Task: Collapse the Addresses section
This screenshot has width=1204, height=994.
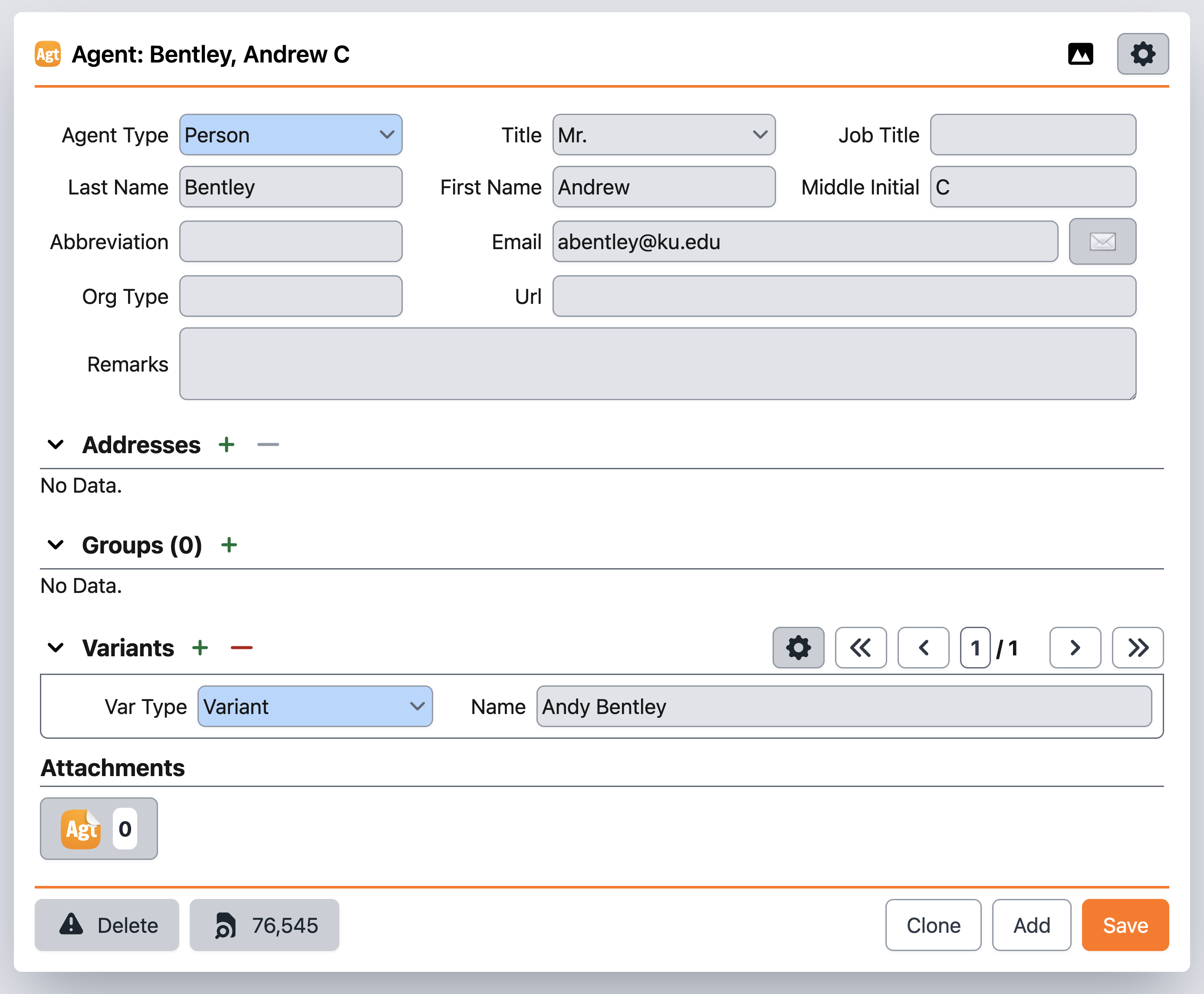Action: pos(56,445)
